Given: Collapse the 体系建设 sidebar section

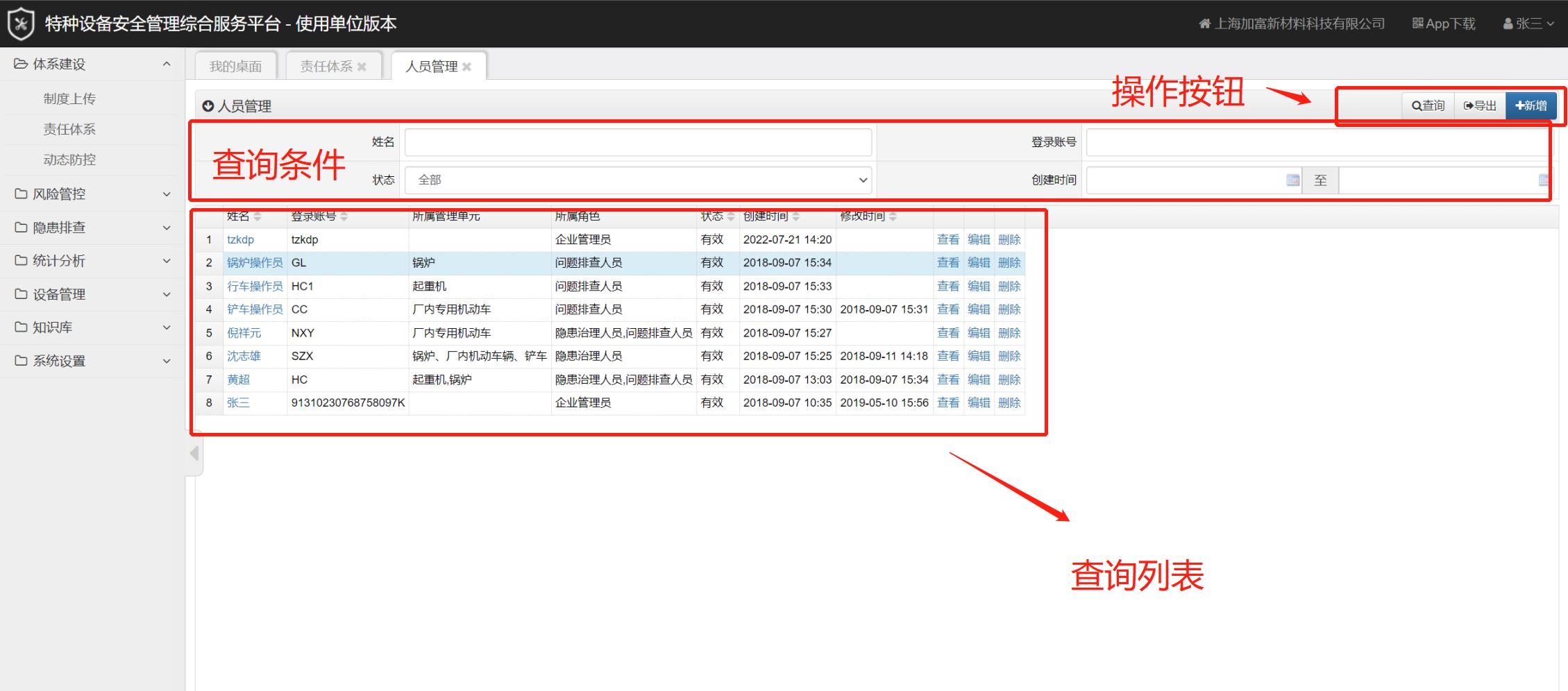Looking at the screenshot, I should tap(93, 64).
